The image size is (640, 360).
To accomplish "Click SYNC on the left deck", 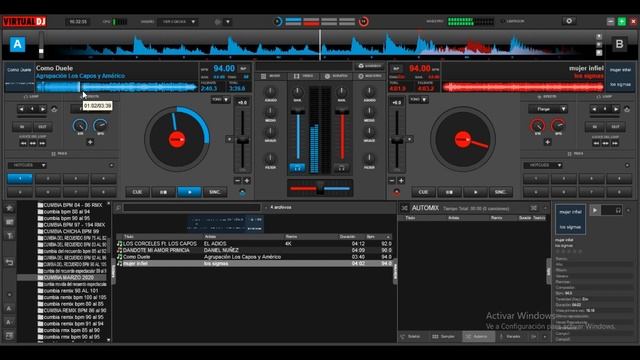I will (x=215, y=192).
